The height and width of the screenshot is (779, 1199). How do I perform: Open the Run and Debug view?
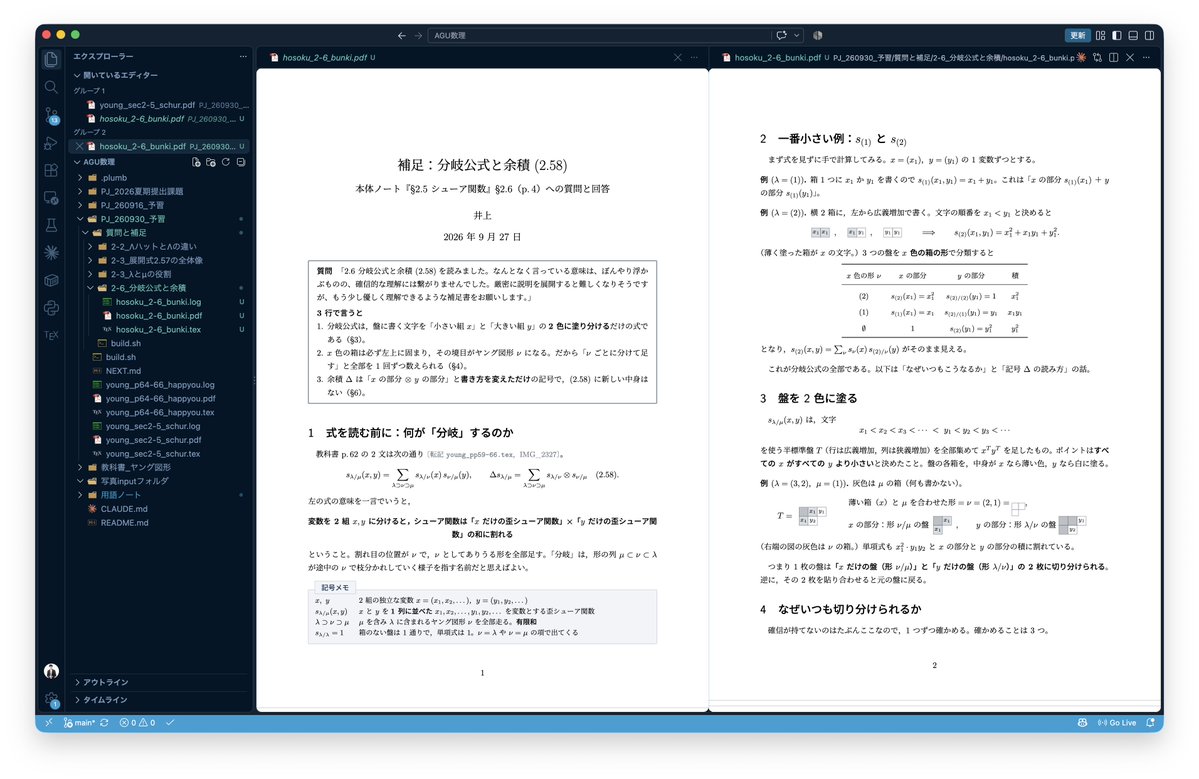pyautogui.click(x=51, y=143)
